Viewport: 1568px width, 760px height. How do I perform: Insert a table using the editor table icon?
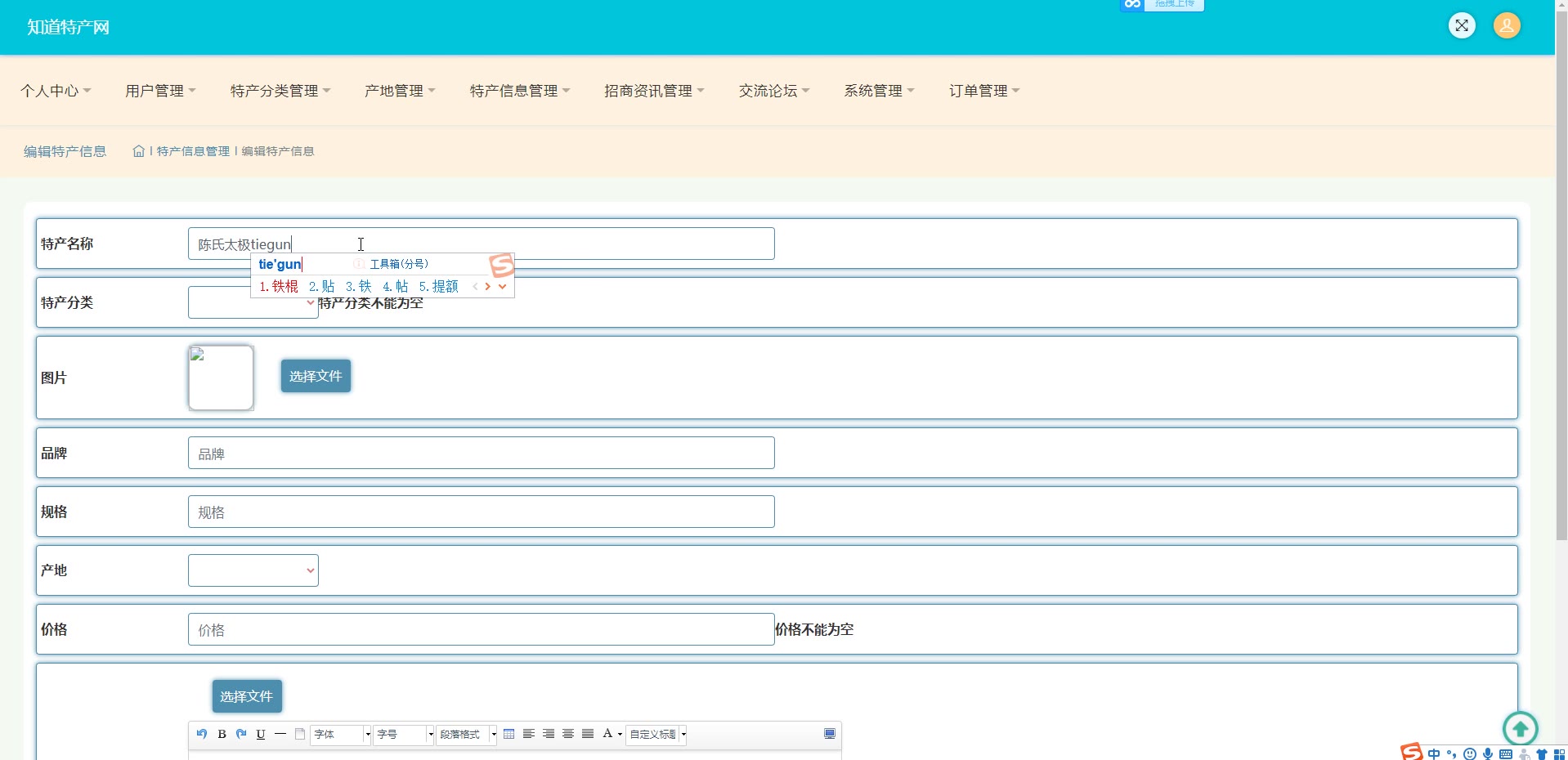coord(509,734)
